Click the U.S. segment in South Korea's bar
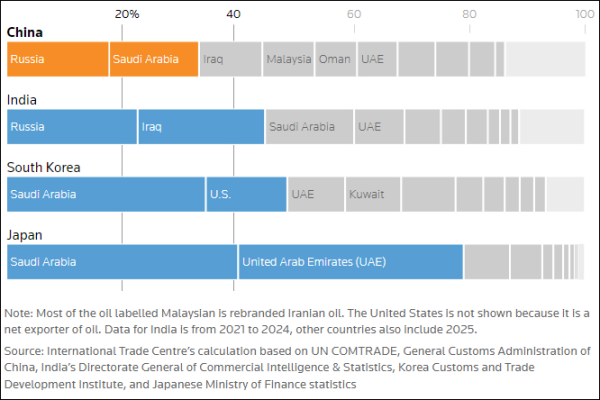600x400 pixels. pos(247,194)
